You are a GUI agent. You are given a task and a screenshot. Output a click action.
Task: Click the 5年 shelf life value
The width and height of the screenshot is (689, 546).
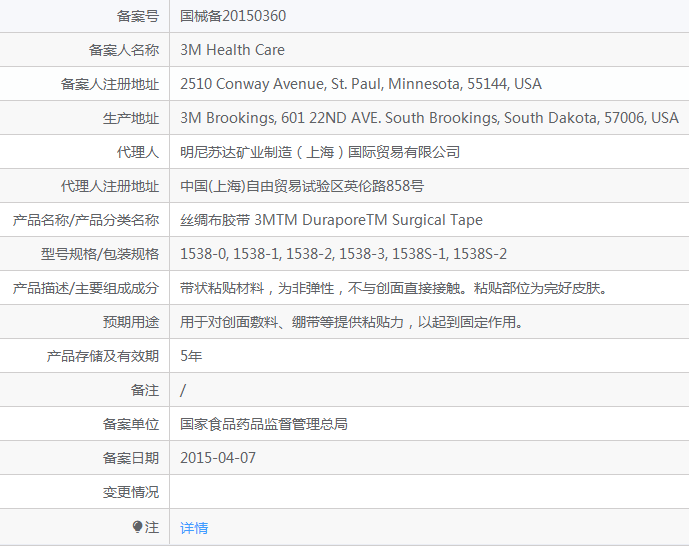(x=191, y=356)
